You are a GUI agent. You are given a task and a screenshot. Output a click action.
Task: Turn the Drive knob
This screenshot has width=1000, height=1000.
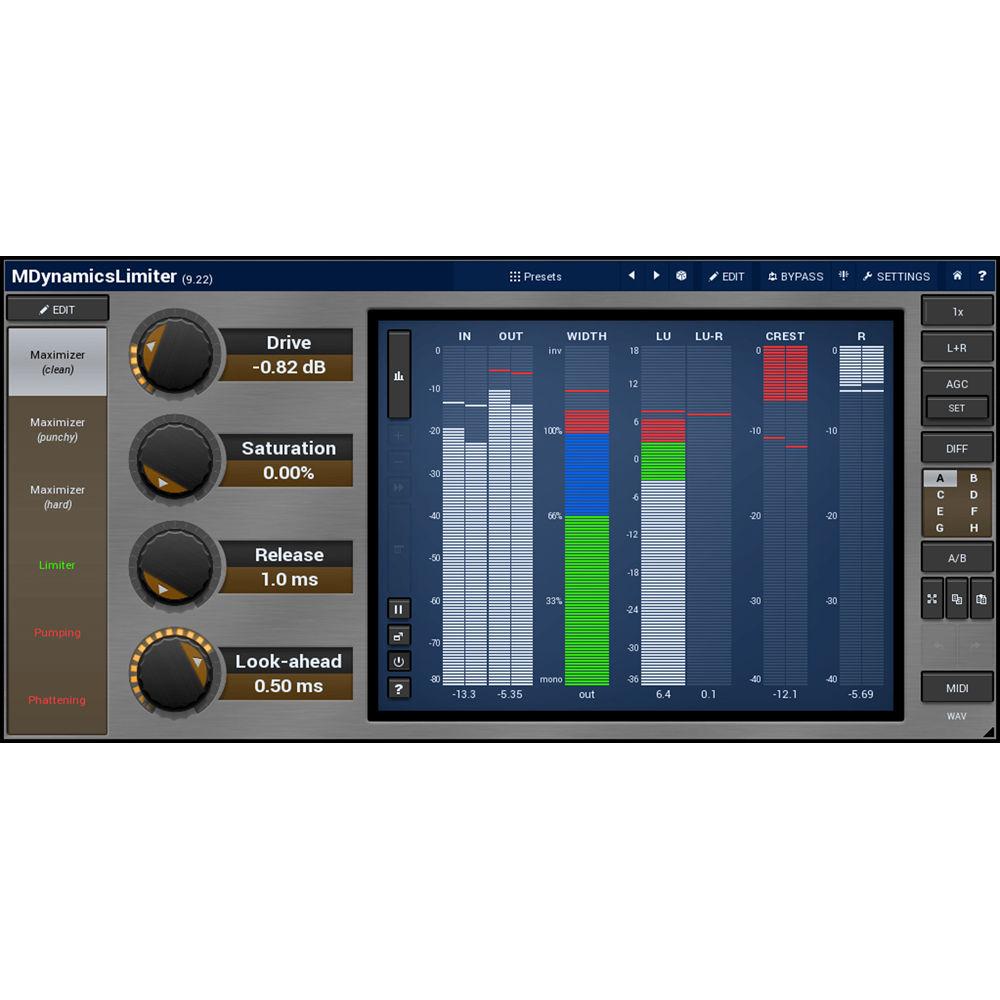[x=174, y=354]
